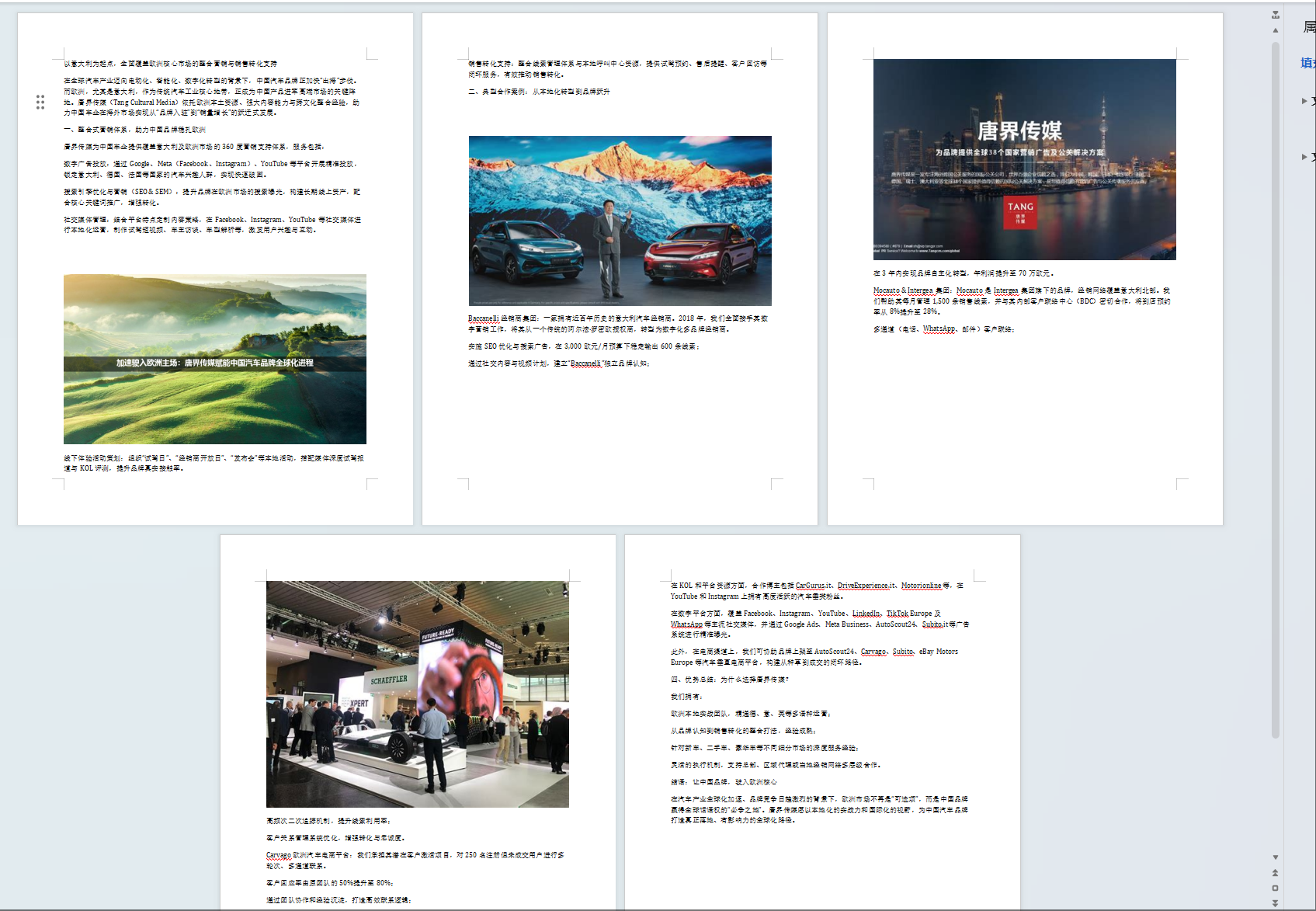This screenshot has width=1316, height=911.
Task: Click the line with SEO and 3,000 on page two
Action: pyautogui.click(x=584, y=346)
